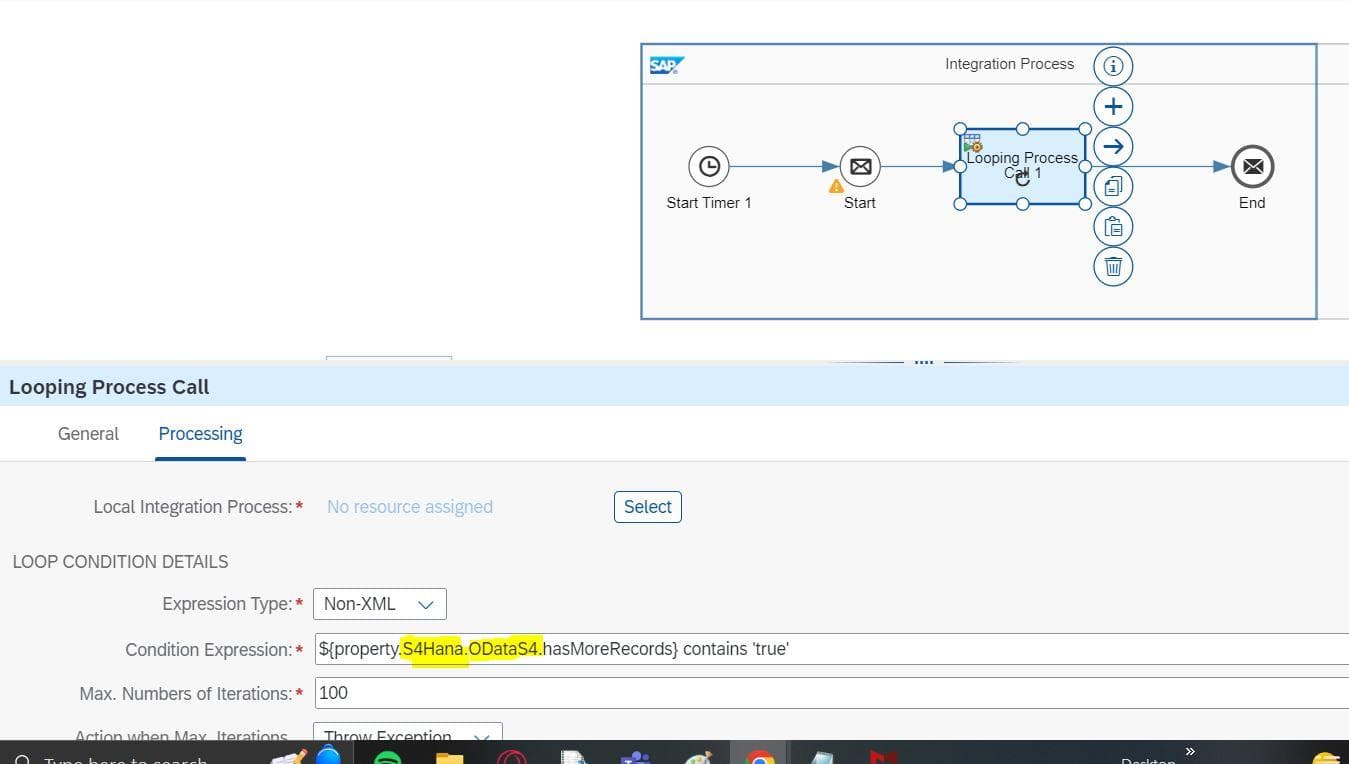Click the plus add icon next to the step
This screenshot has height=764, width=1349.
coord(1113,107)
